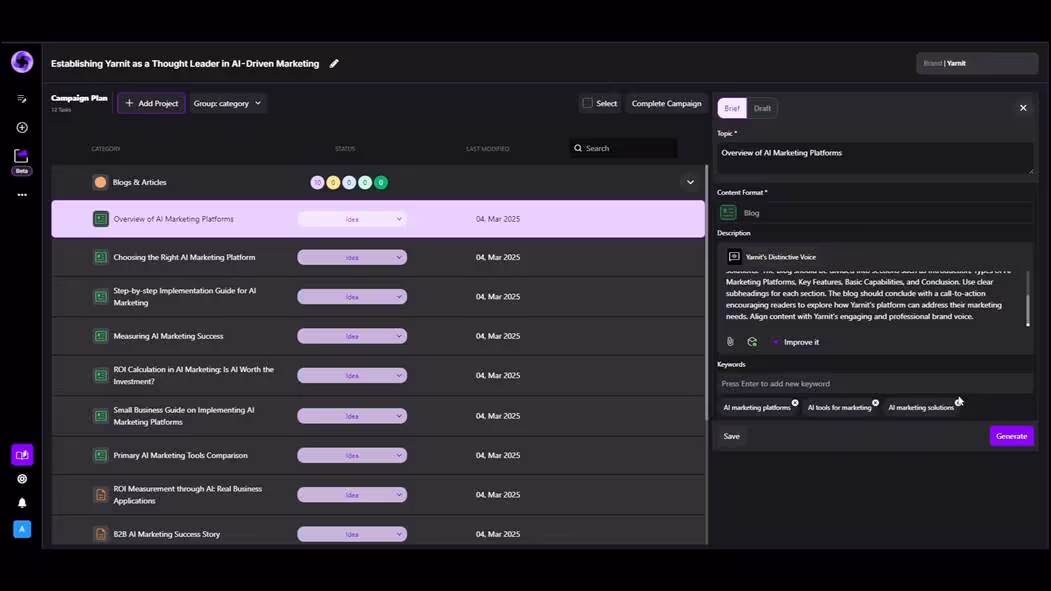The width and height of the screenshot is (1051, 591).
Task: Open status dropdown for Primary AI Marketing Tools Comparison
Action: point(352,456)
